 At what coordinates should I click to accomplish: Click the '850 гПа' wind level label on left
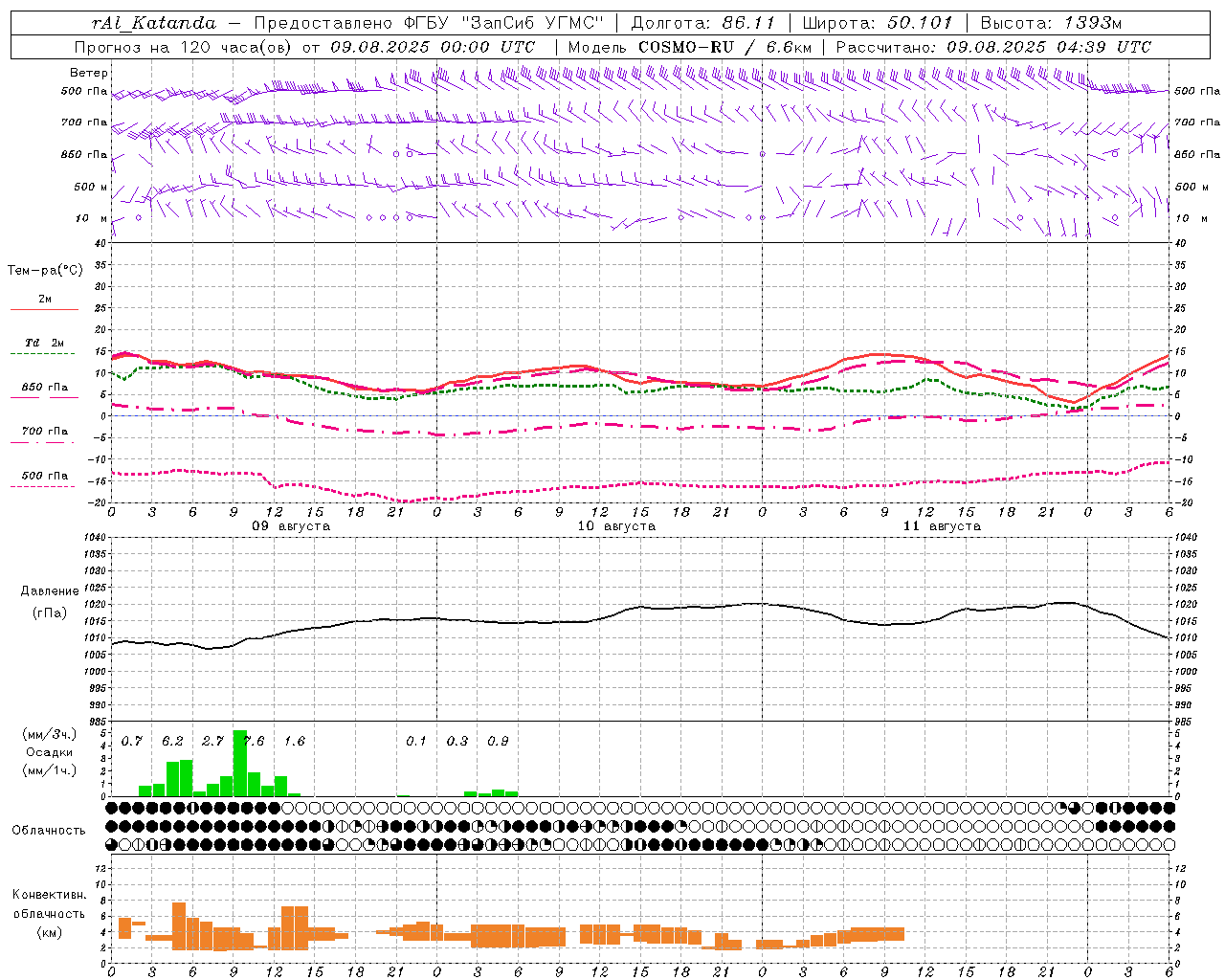[x=84, y=154]
